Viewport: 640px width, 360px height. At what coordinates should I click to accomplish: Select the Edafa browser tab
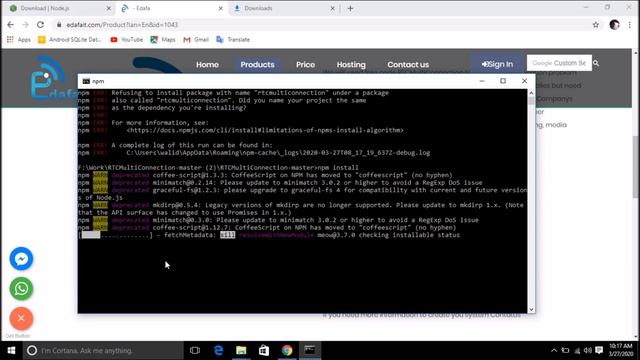tap(171, 8)
